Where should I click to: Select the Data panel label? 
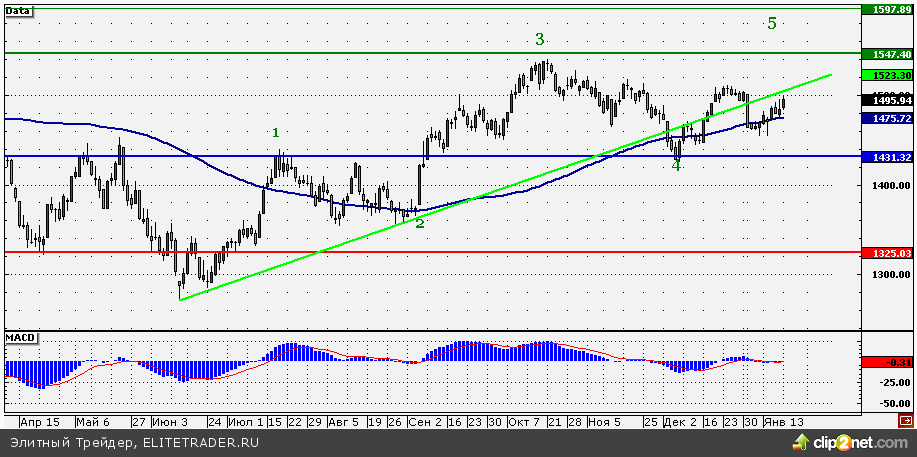[x=18, y=10]
